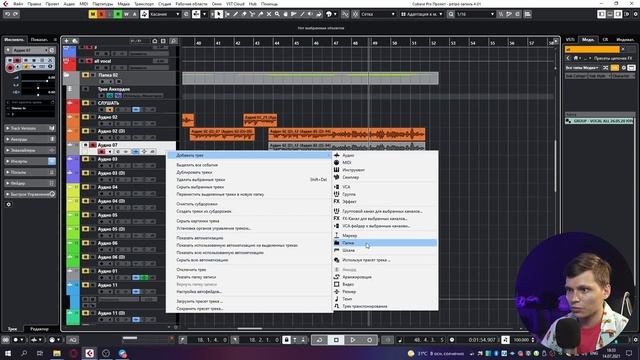Viewport: 640px width, 360px height.
Task: Click the Add Track plus button
Action: (66, 41)
